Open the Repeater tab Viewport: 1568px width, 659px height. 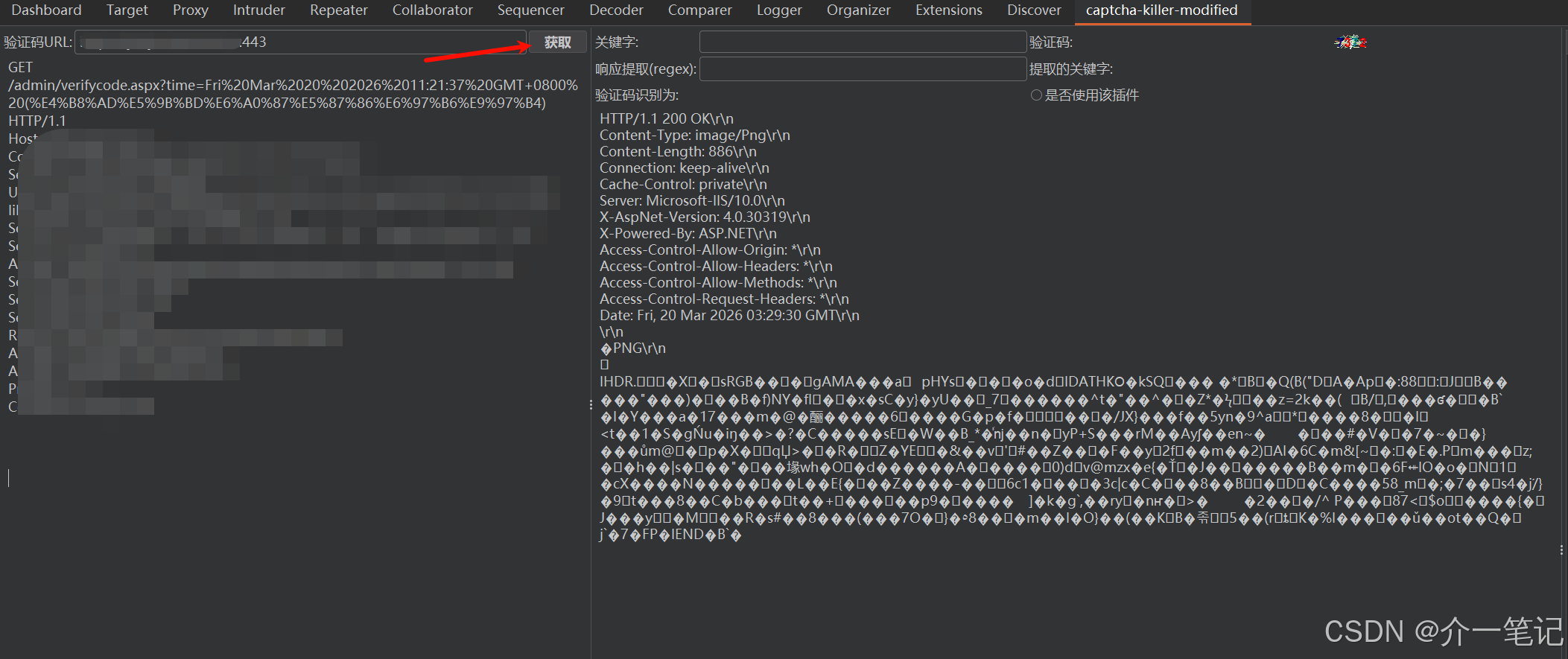tap(339, 10)
